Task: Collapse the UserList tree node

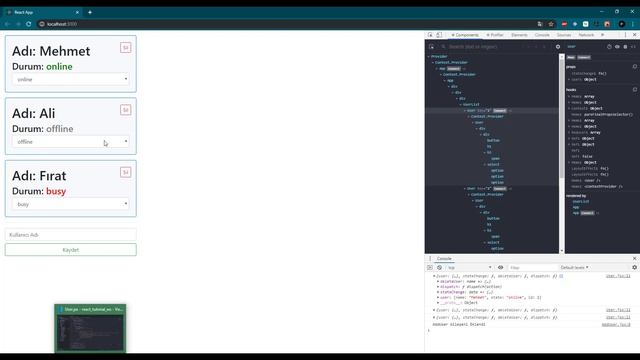Action: pos(461,104)
